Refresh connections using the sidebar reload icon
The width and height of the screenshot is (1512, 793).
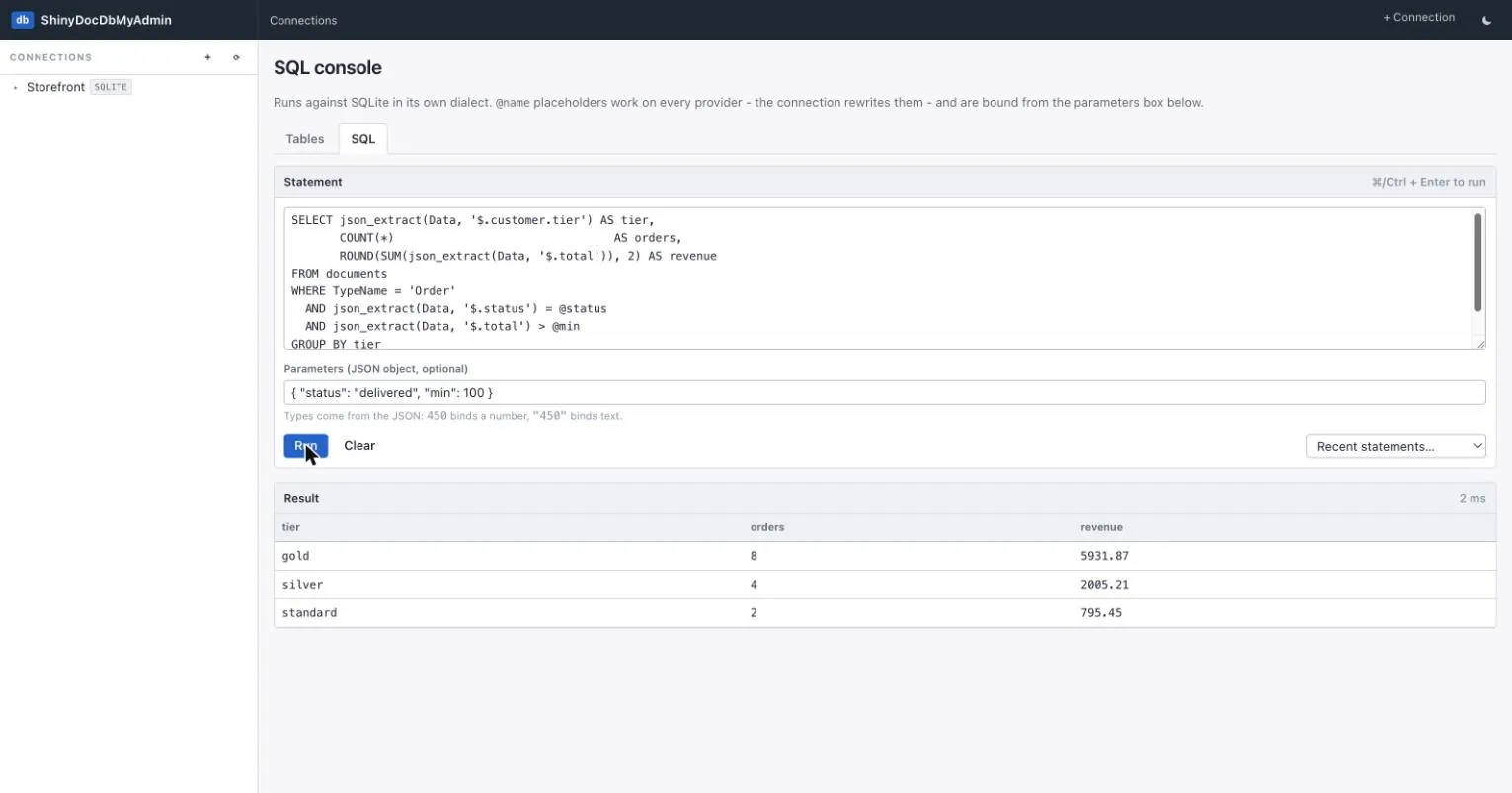236,57
